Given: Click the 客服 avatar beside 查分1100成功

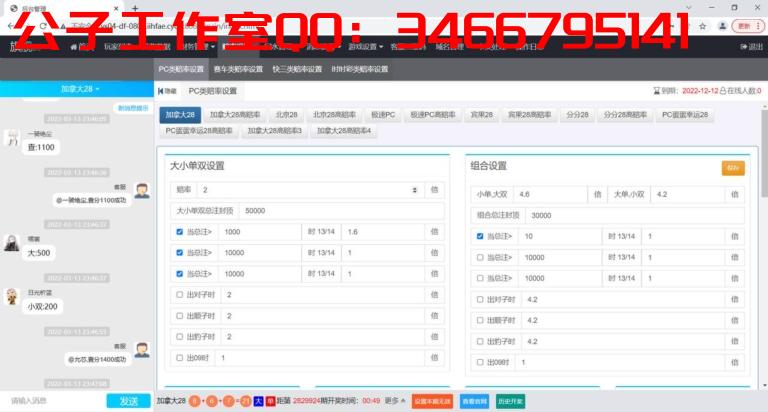Looking at the screenshot, I should click(142, 191).
